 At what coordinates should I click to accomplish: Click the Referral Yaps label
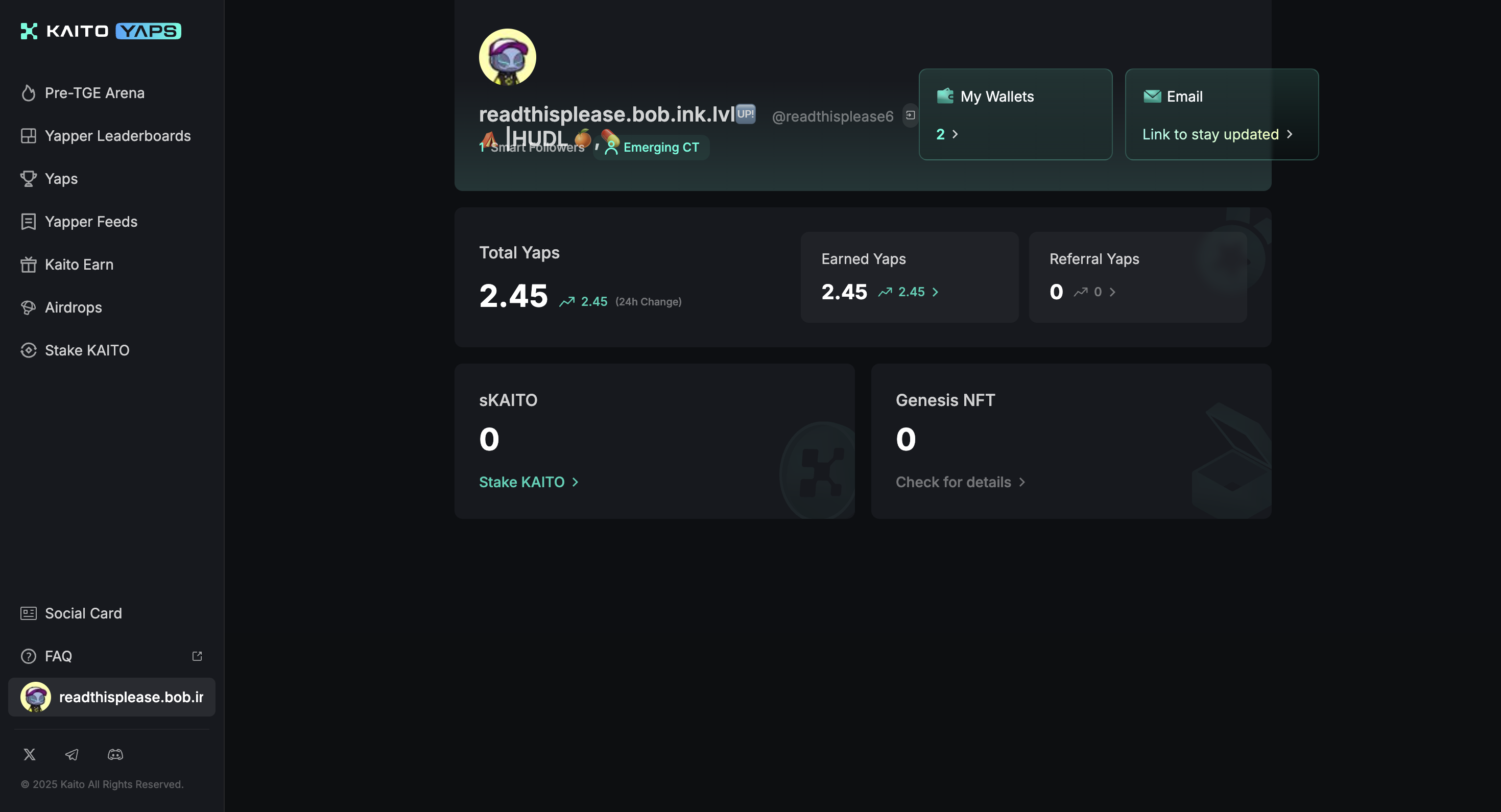(x=1094, y=258)
